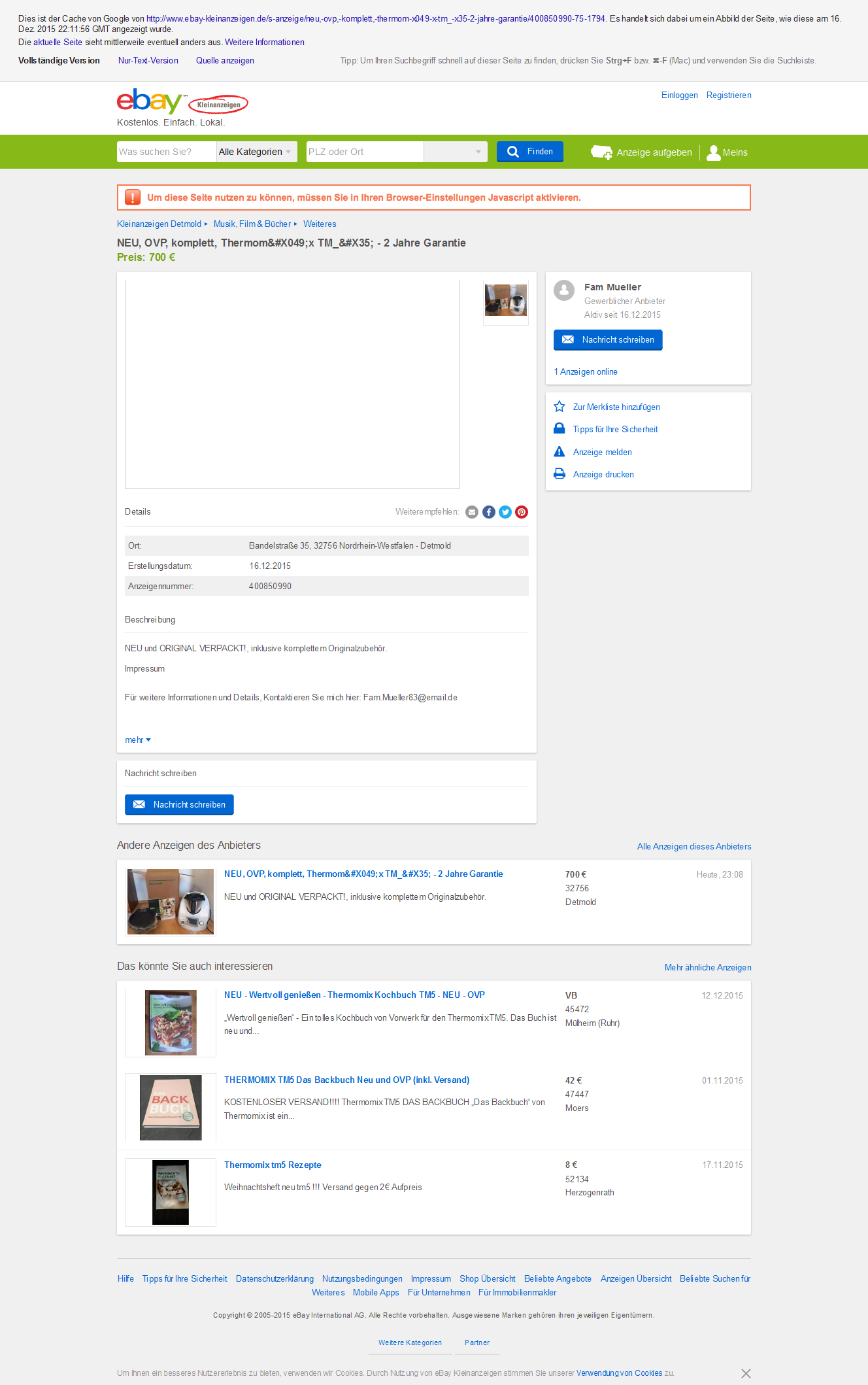Click the seller's Thermomix ad thumbnail
Screen dimensions: 868x1385
(171, 902)
